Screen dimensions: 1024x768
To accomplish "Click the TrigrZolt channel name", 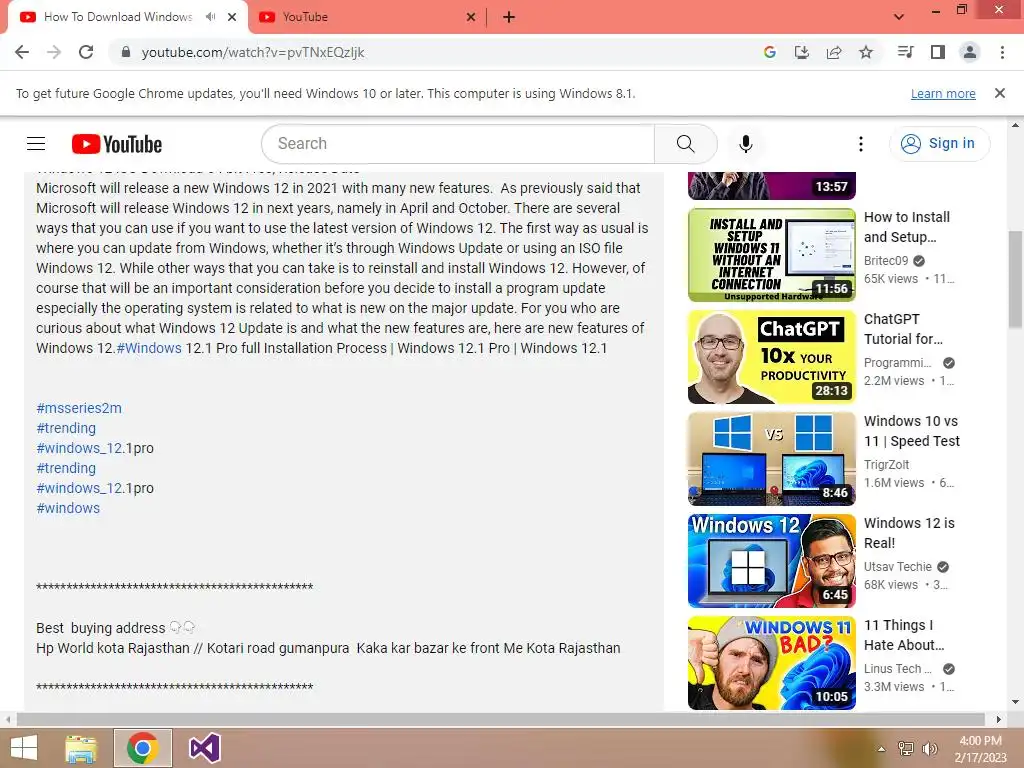I will click(886, 464).
